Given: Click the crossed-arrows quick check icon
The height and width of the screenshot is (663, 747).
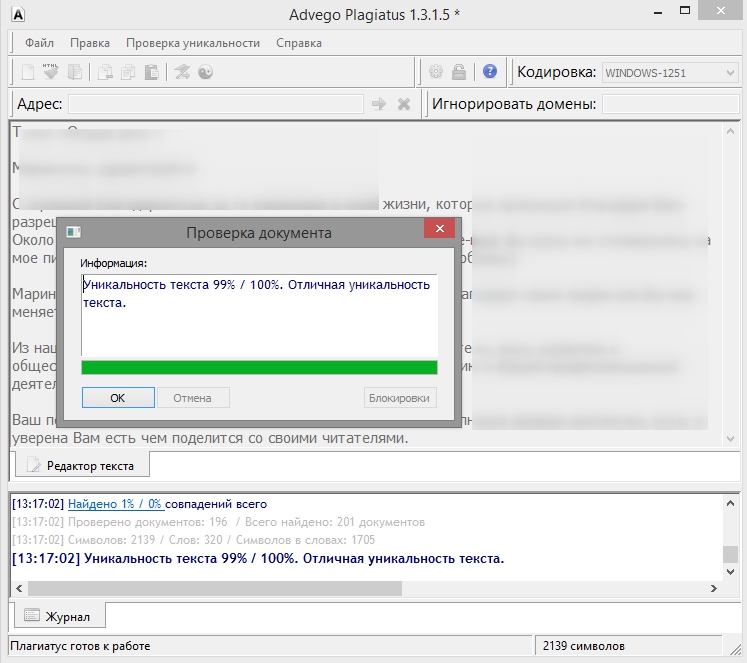Looking at the screenshot, I should click(x=182, y=72).
